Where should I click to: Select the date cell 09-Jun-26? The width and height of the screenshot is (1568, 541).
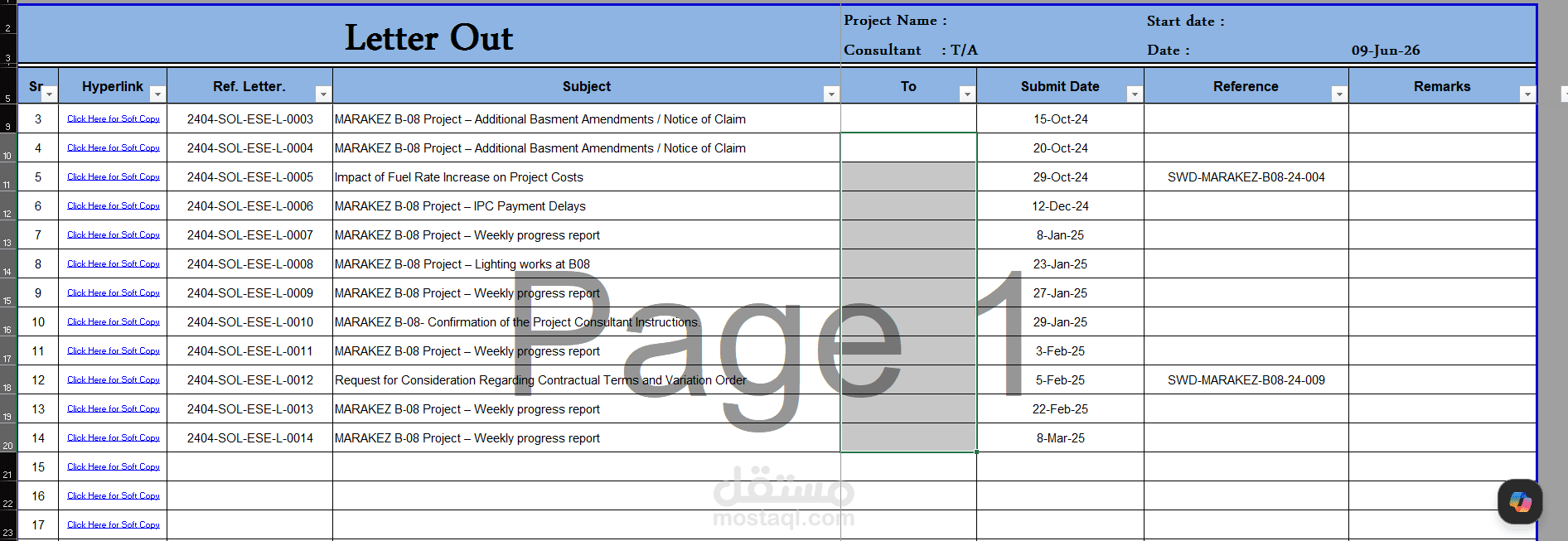point(1386,51)
